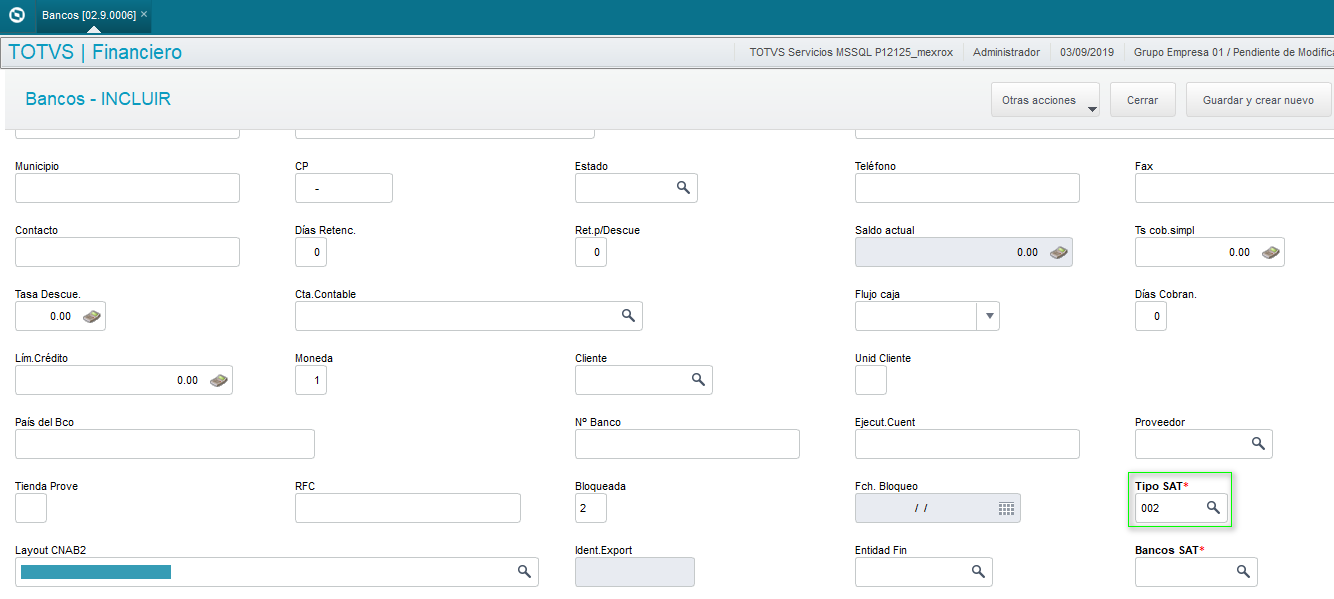Open the Layout CNAB2 lookup magnifier
The height and width of the screenshot is (599, 1334).
(x=524, y=572)
